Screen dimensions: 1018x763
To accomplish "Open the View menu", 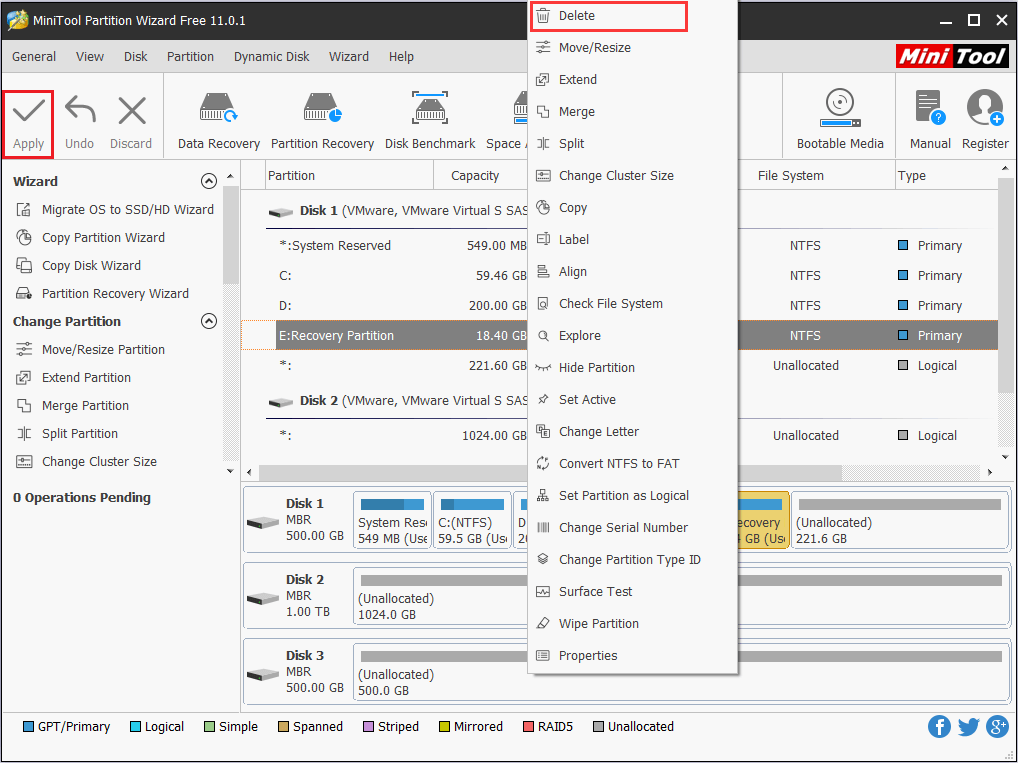I will click(90, 56).
